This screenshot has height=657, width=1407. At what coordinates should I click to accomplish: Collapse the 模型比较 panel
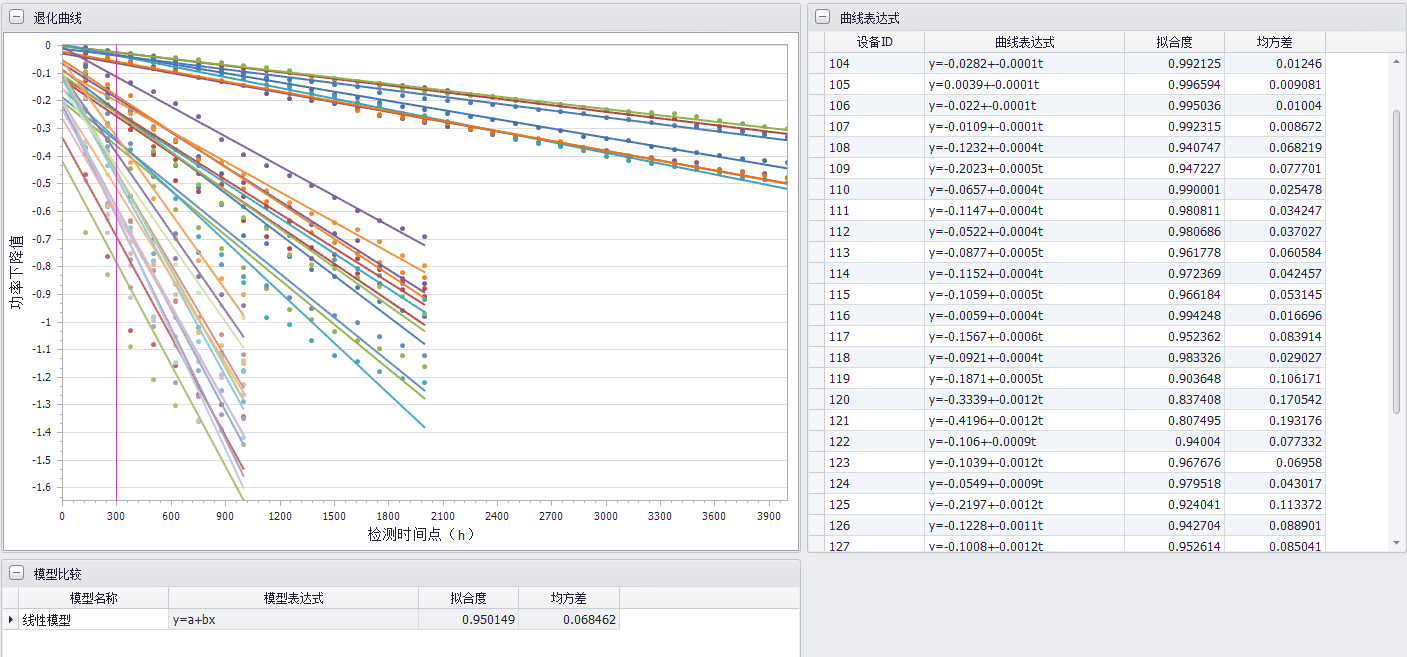[16, 573]
